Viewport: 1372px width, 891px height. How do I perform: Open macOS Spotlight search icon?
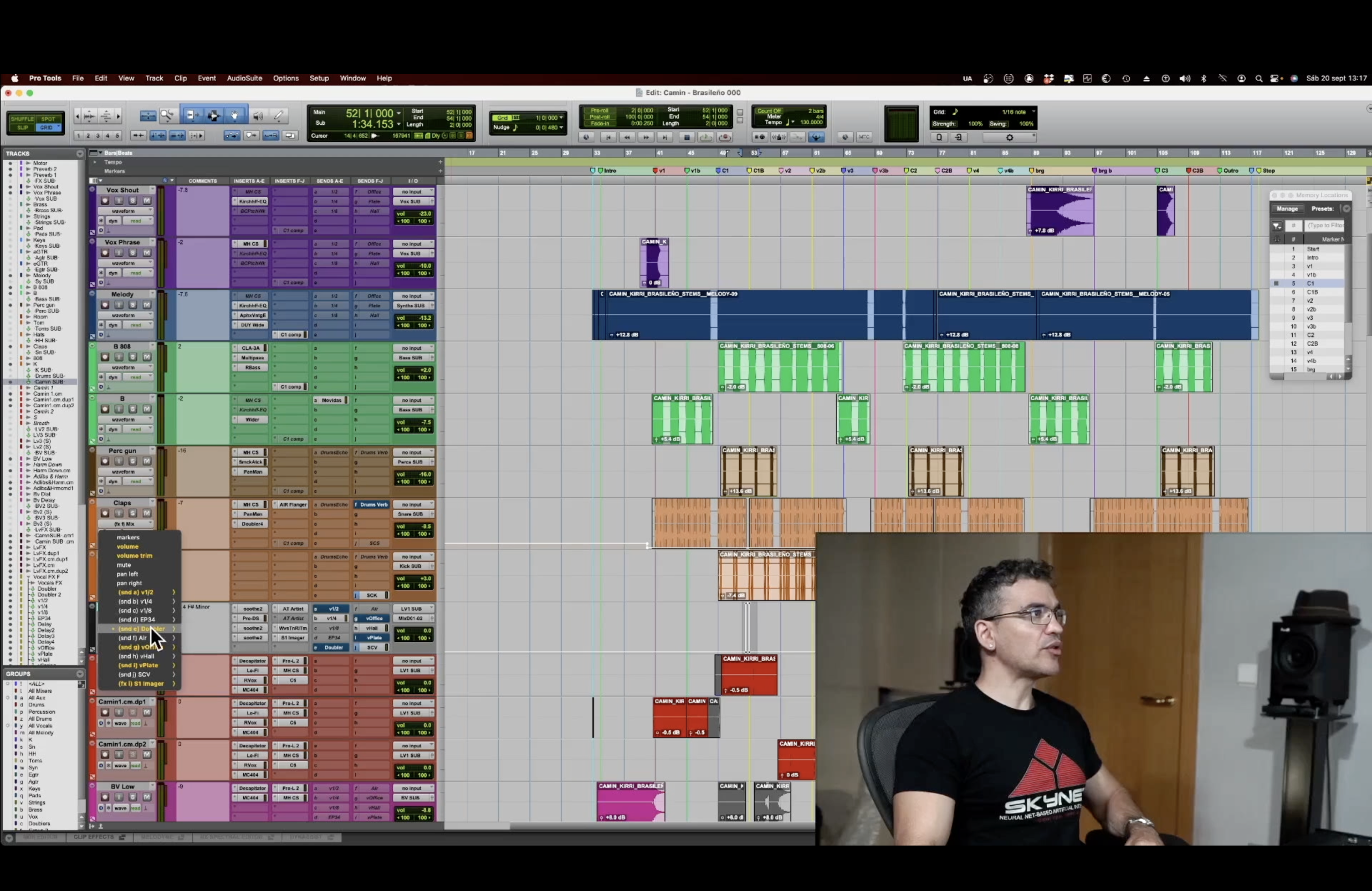(1258, 78)
